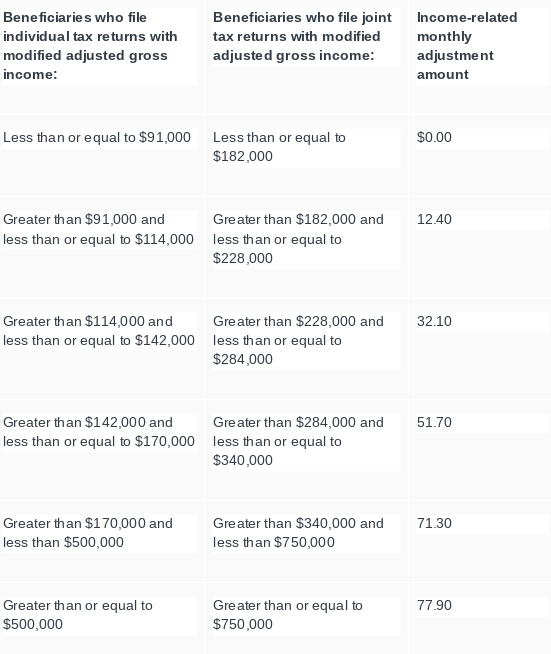The height and width of the screenshot is (654, 551).
Task: Click the $0.00 adjustment amount cell
Action: click(482, 138)
